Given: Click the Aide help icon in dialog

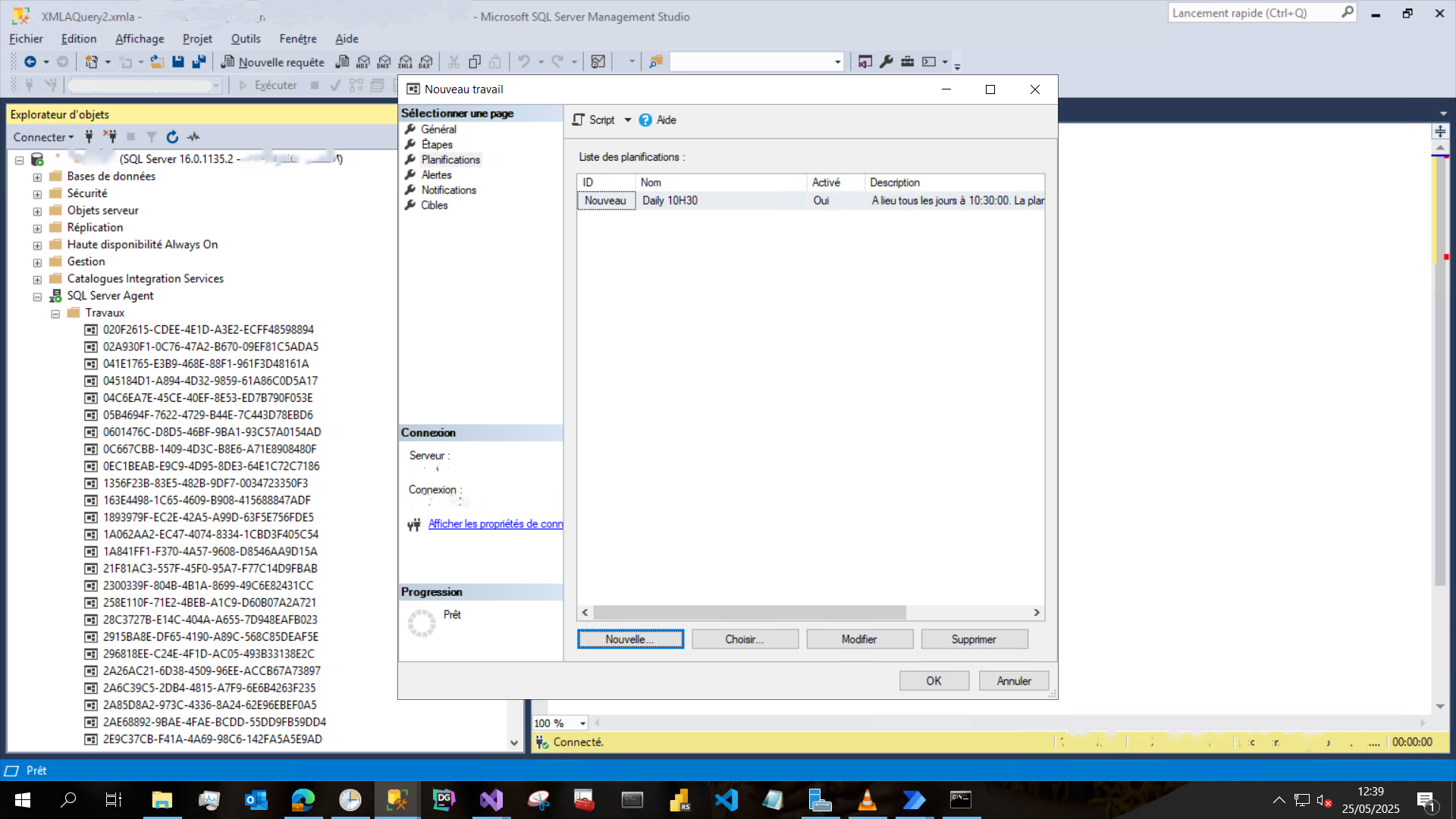Looking at the screenshot, I should click(x=657, y=120).
